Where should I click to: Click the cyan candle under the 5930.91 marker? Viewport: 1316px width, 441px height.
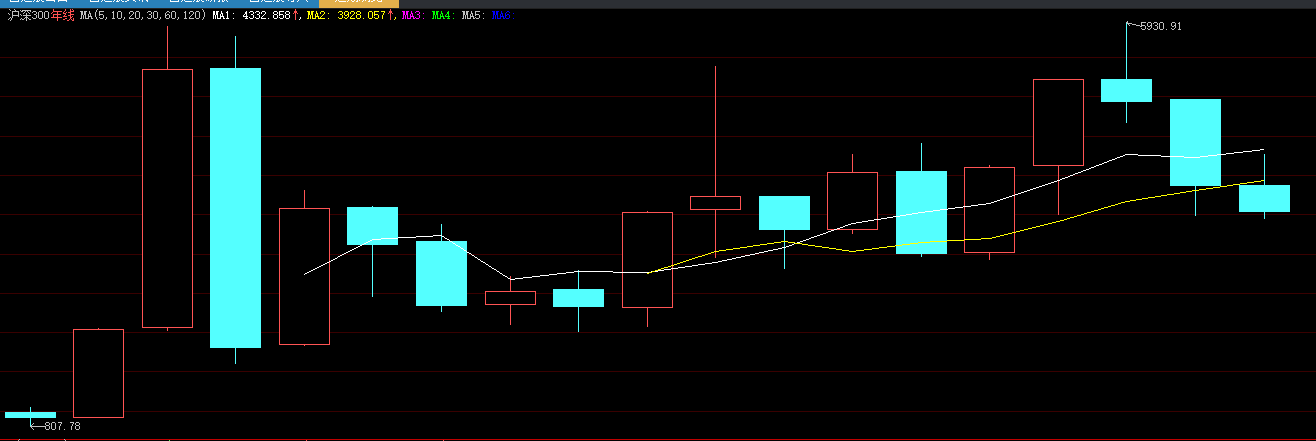[1126, 90]
